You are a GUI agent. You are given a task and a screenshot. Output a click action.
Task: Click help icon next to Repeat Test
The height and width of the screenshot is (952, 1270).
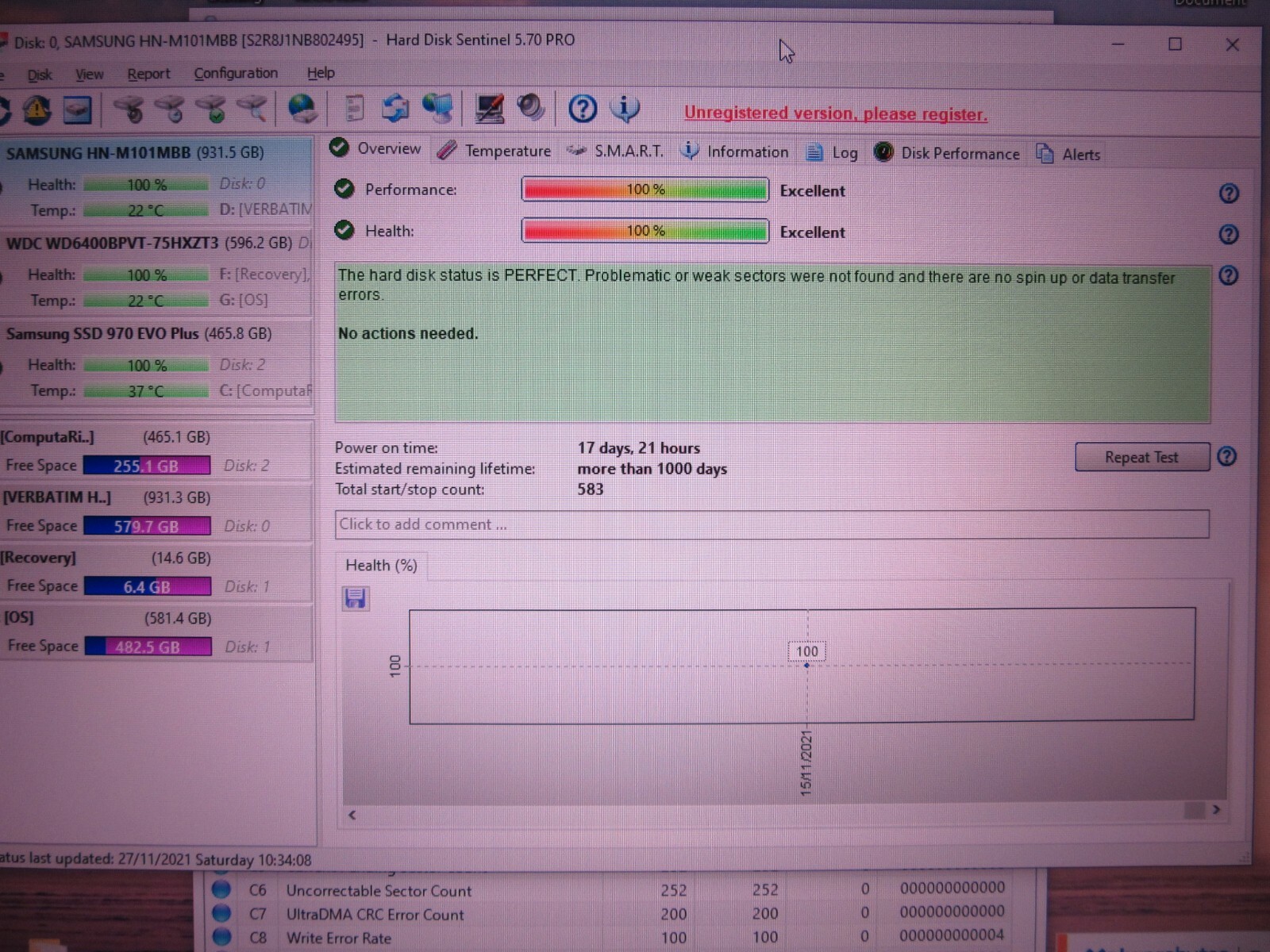[1227, 456]
